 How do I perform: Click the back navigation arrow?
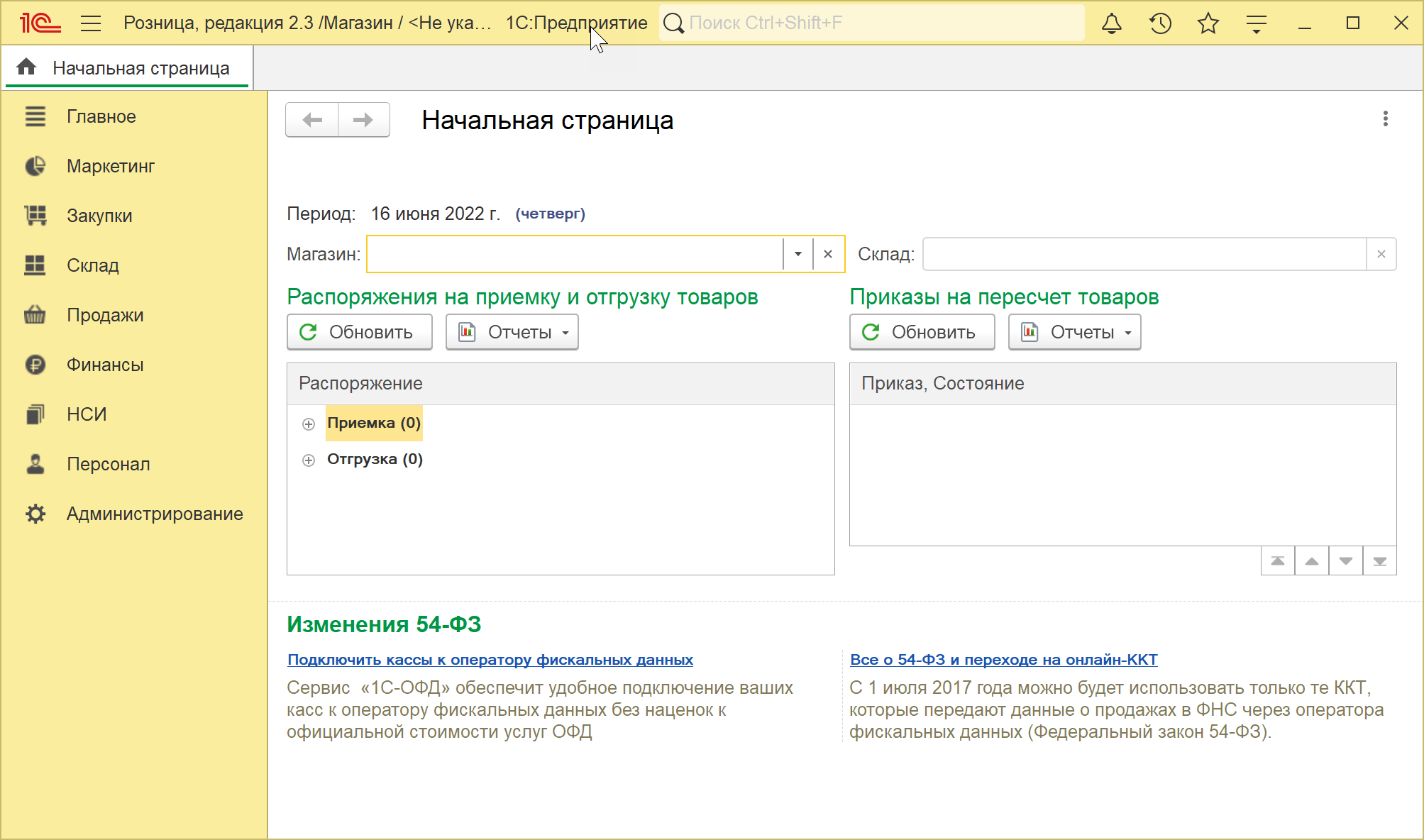coord(312,120)
